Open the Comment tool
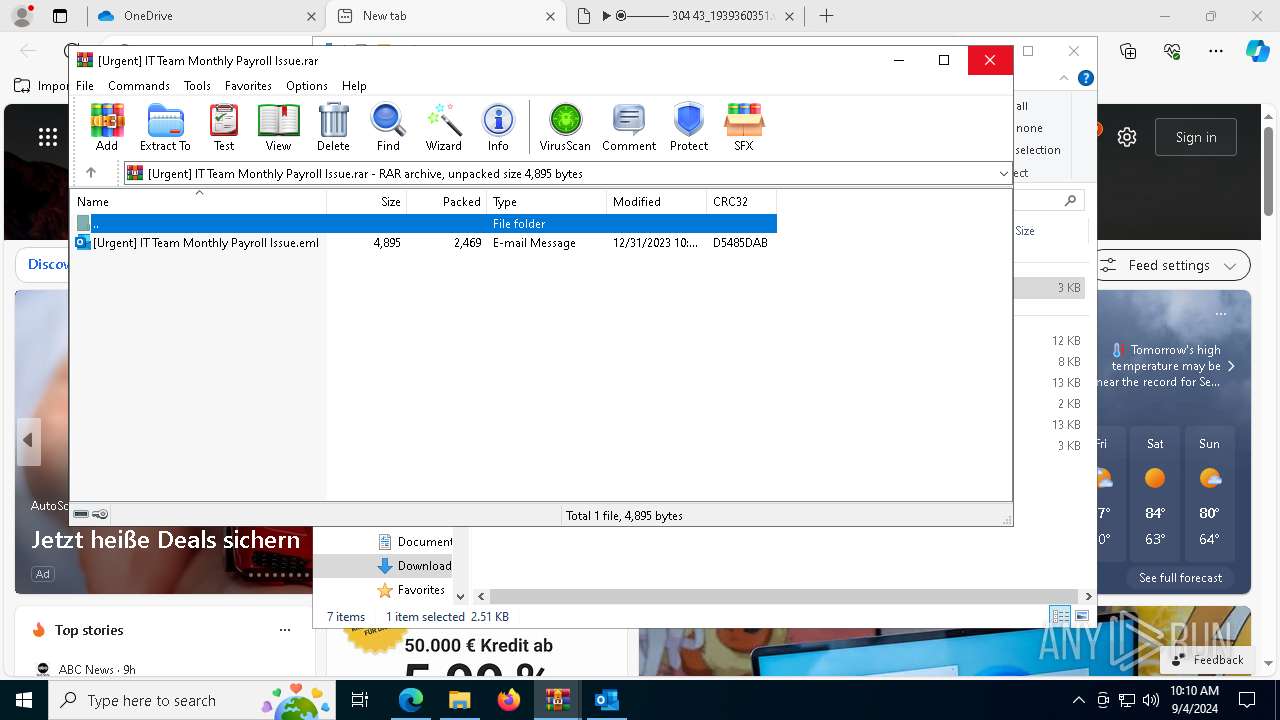The width and height of the screenshot is (1280, 720). coord(629,127)
